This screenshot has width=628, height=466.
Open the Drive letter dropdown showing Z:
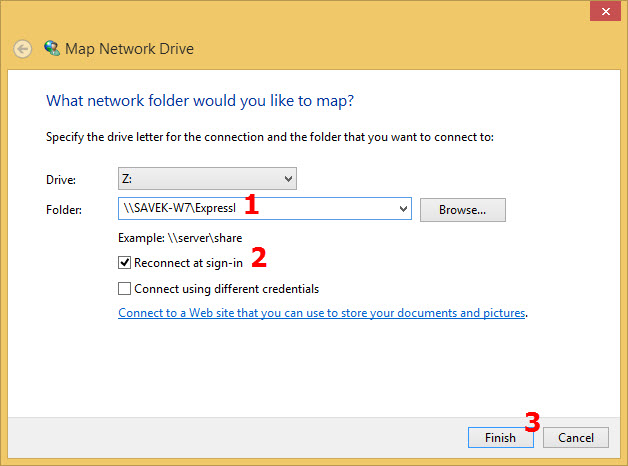207,179
